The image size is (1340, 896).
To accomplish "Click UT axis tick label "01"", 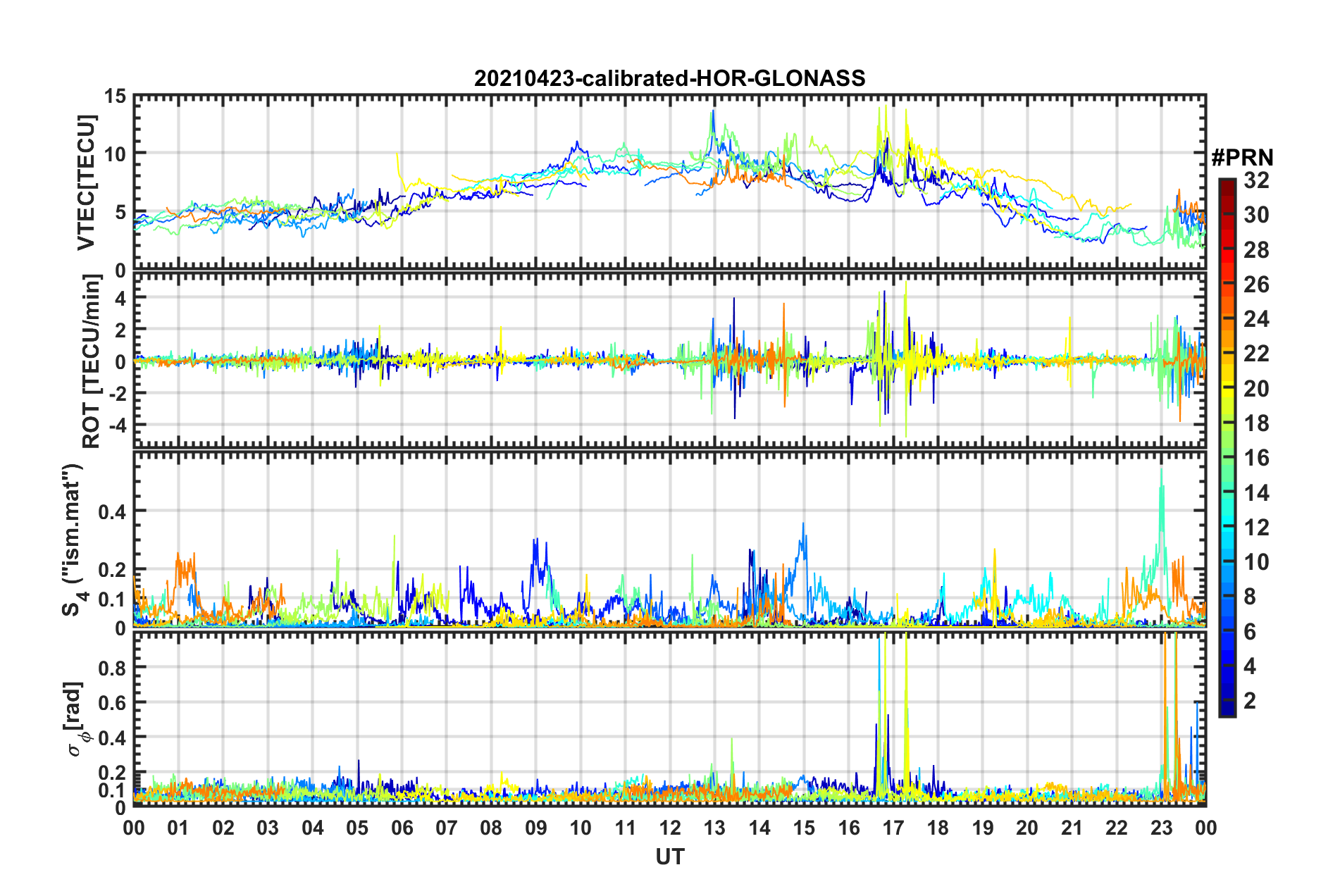I will tap(178, 828).
